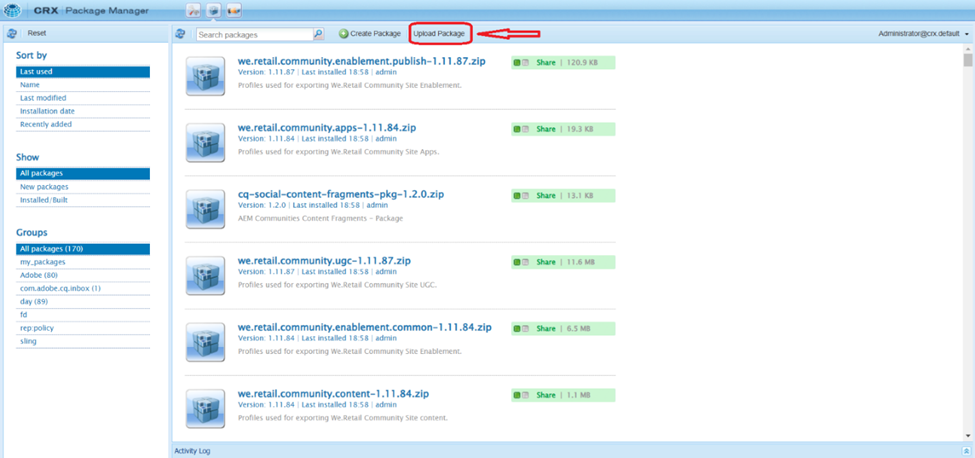Screen dimensions: 975x458
Task: Select the All packages (170) group
Action: click(83, 249)
